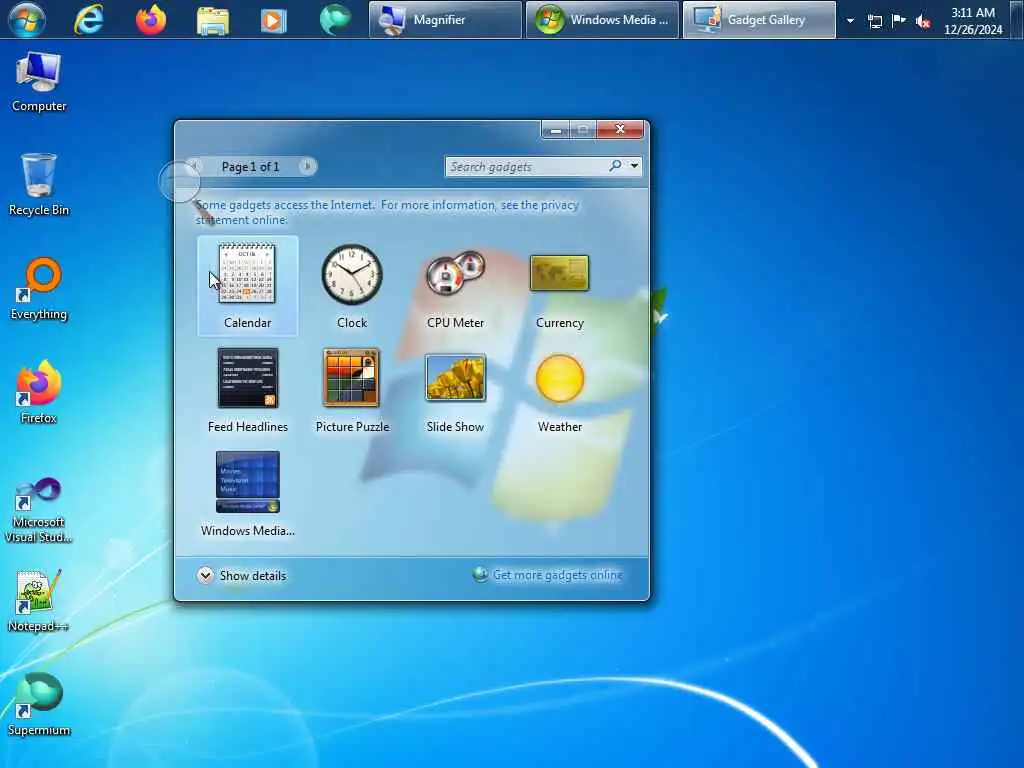Minimize the Gadget Gallery window
The height and width of the screenshot is (768, 1024).
[556, 130]
